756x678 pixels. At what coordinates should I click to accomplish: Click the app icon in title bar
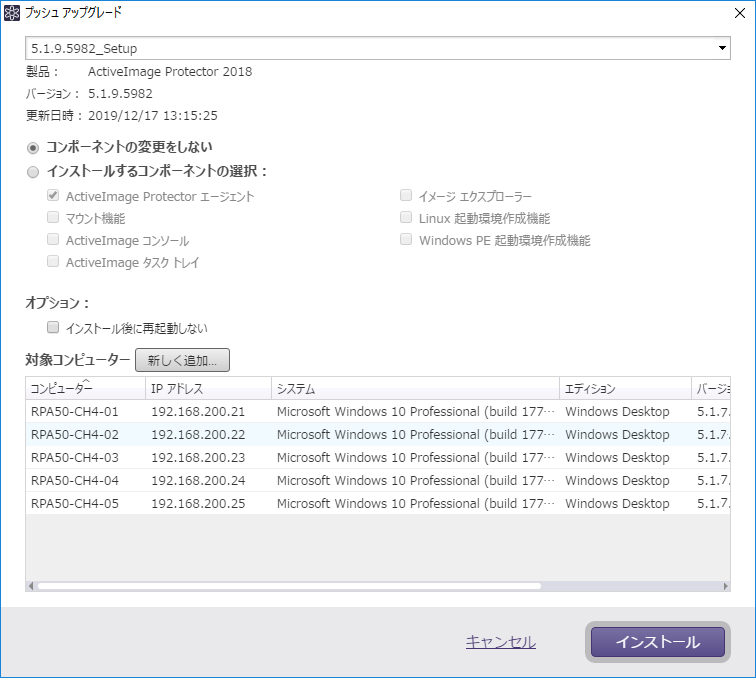[x=12, y=13]
